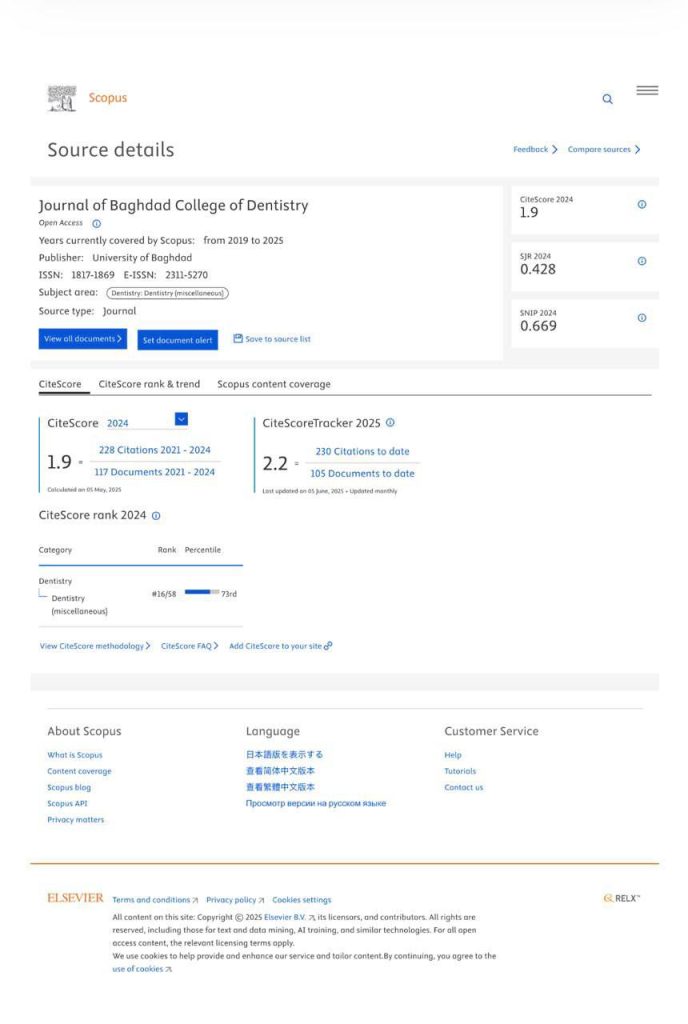Switch to Scopus content coverage tab
Viewport: 688px width, 1024px height.
coord(274,384)
